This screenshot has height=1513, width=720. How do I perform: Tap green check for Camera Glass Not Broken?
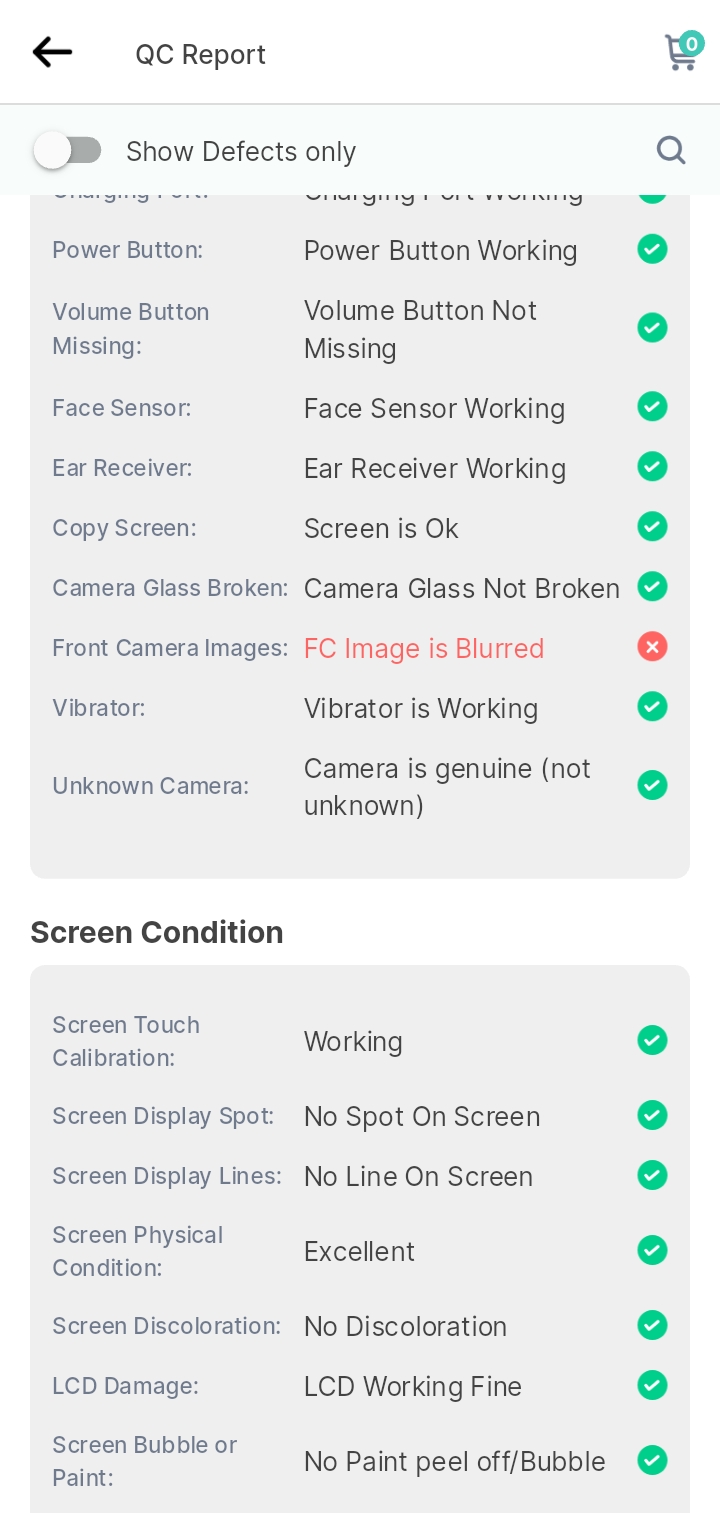[x=652, y=587]
